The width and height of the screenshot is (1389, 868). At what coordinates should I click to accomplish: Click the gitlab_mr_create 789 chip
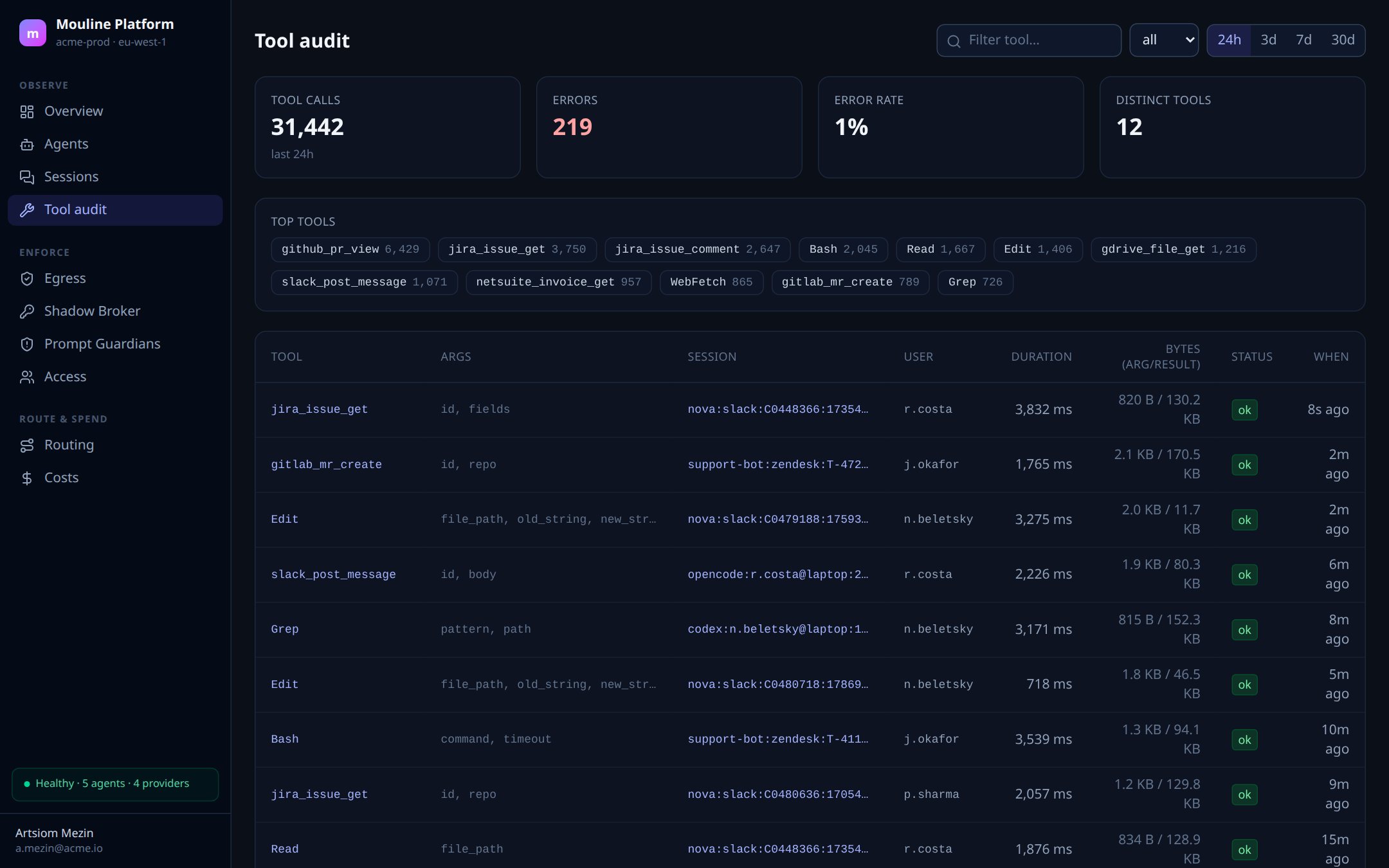coord(850,282)
